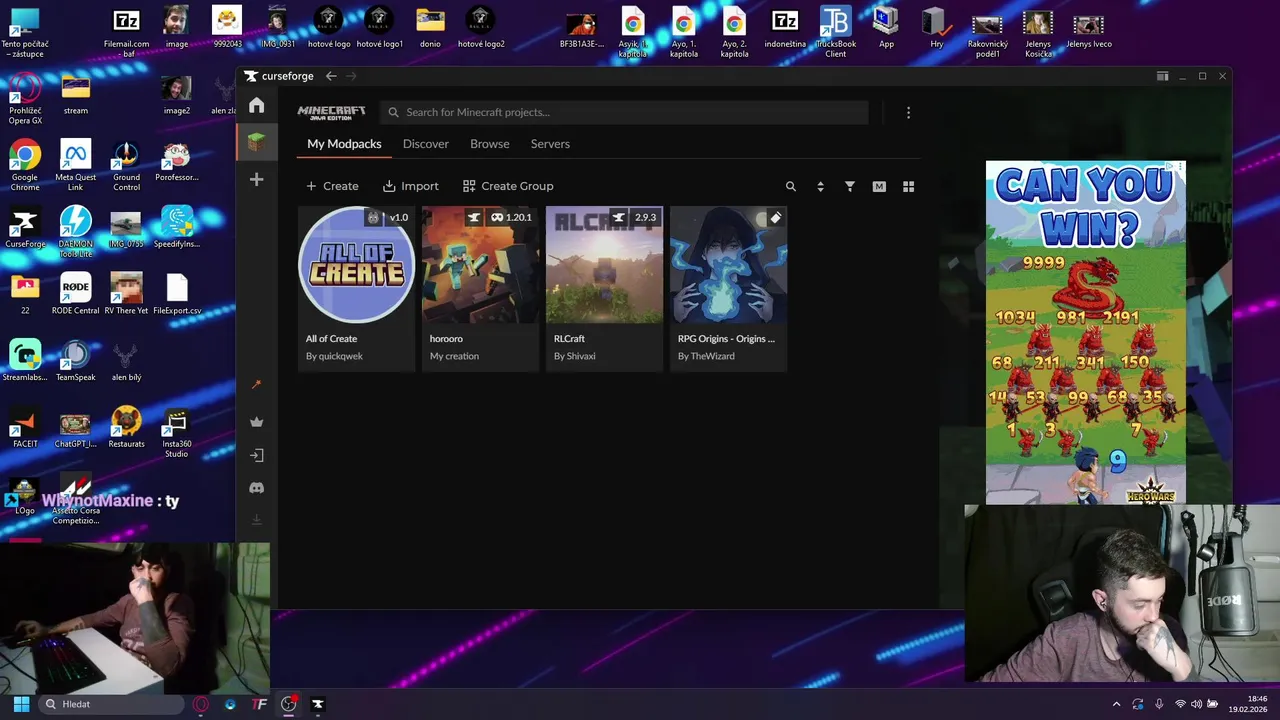Open the sort order arrows control

pyautogui.click(x=820, y=186)
